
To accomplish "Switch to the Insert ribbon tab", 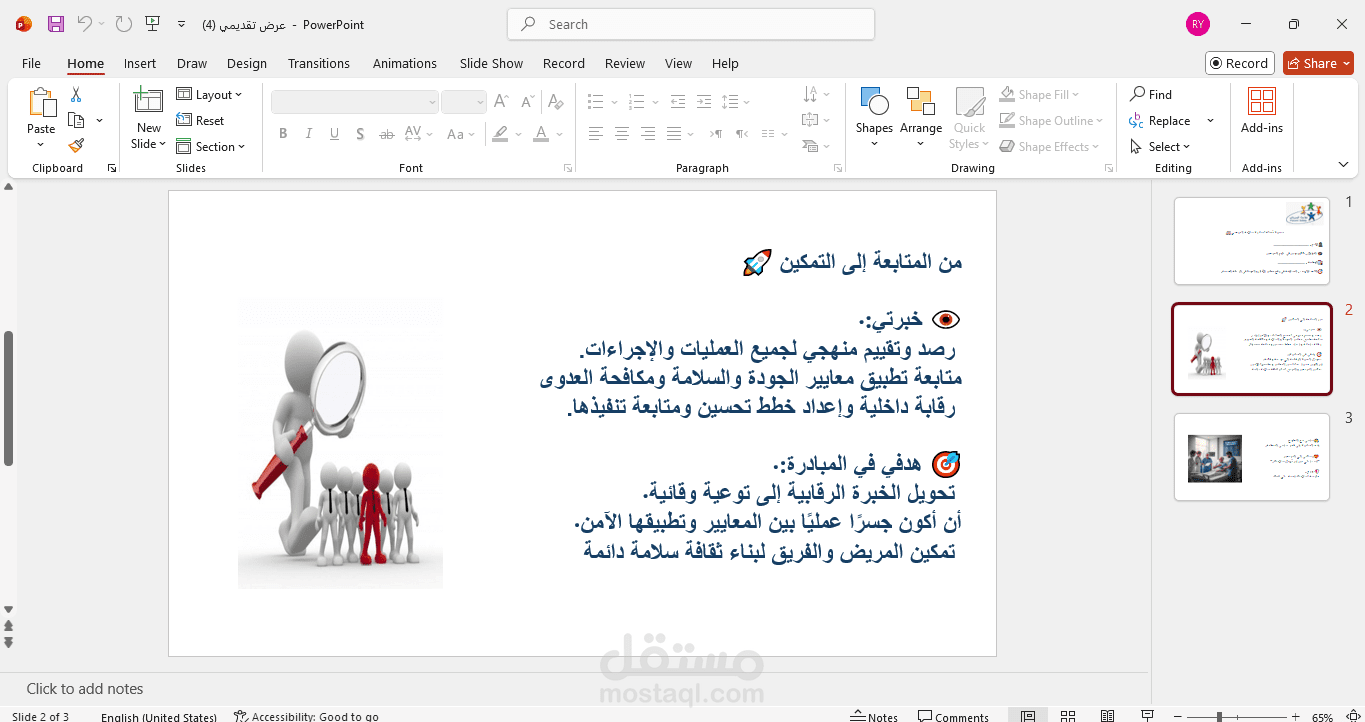I will pyautogui.click(x=140, y=63).
